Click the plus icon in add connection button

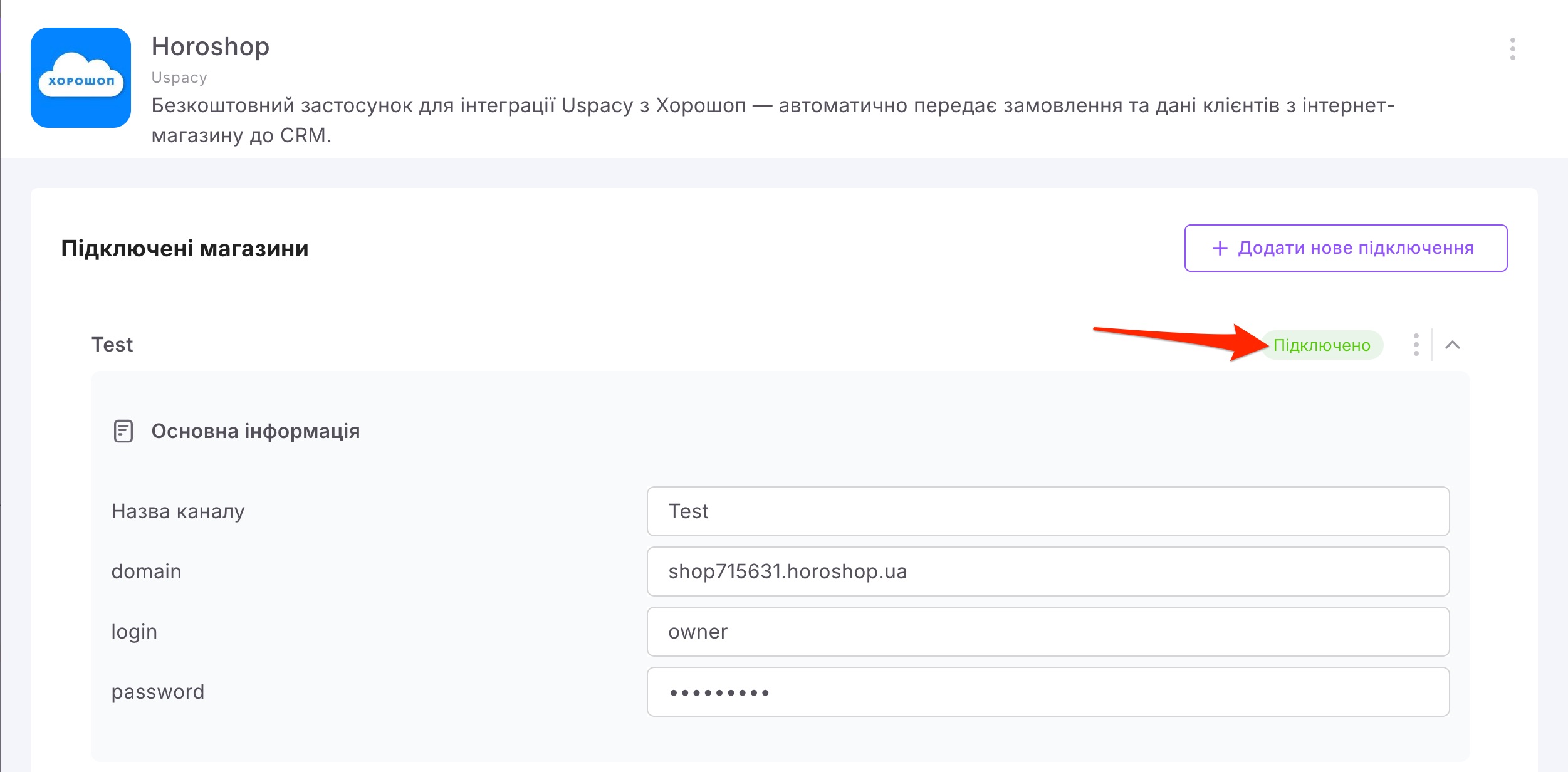click(x=1220, y=248)
